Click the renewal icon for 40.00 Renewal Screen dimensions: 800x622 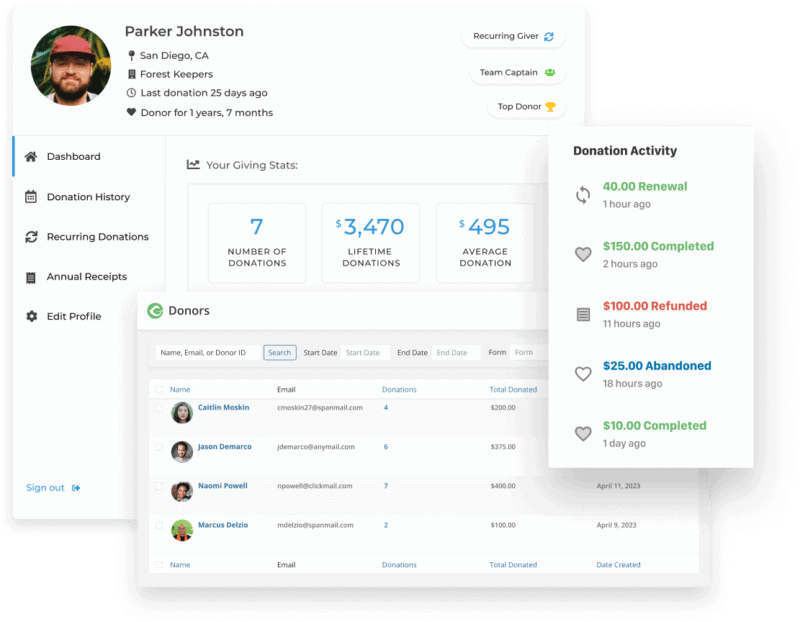click(x=583, y=195)
